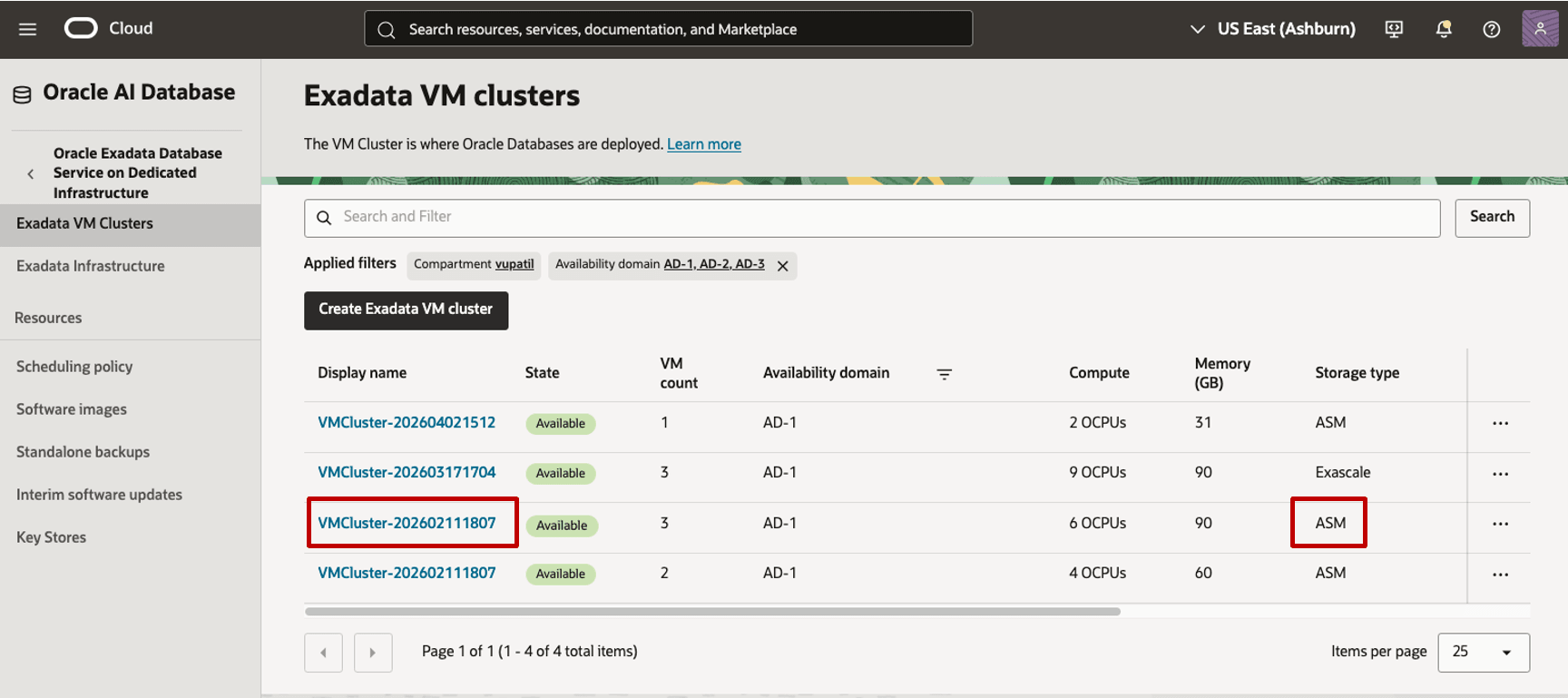The width and height of the screenshot is (1568, 698).
Task: Open the hamburger navigation menu
Action: coord(28,29)
